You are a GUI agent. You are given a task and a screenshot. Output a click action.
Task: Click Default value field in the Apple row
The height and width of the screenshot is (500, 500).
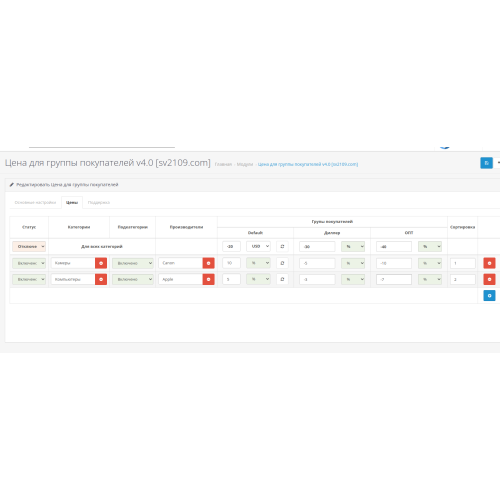[x=231, y=279]
